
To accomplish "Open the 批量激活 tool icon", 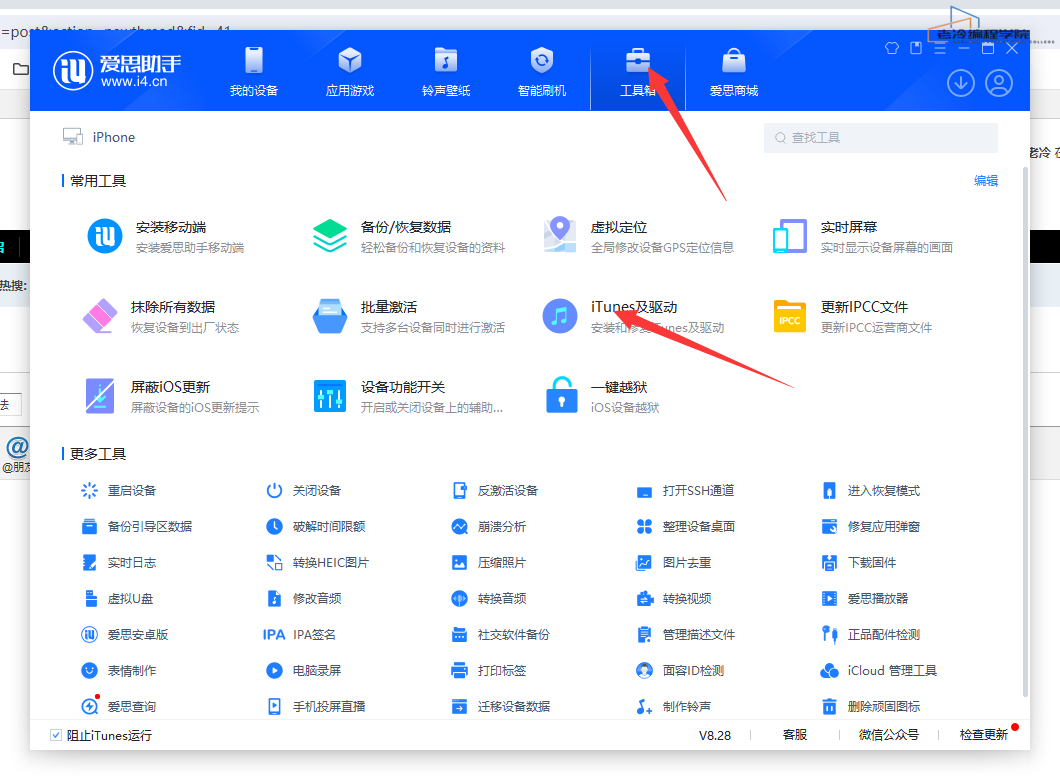I will 330,316.
